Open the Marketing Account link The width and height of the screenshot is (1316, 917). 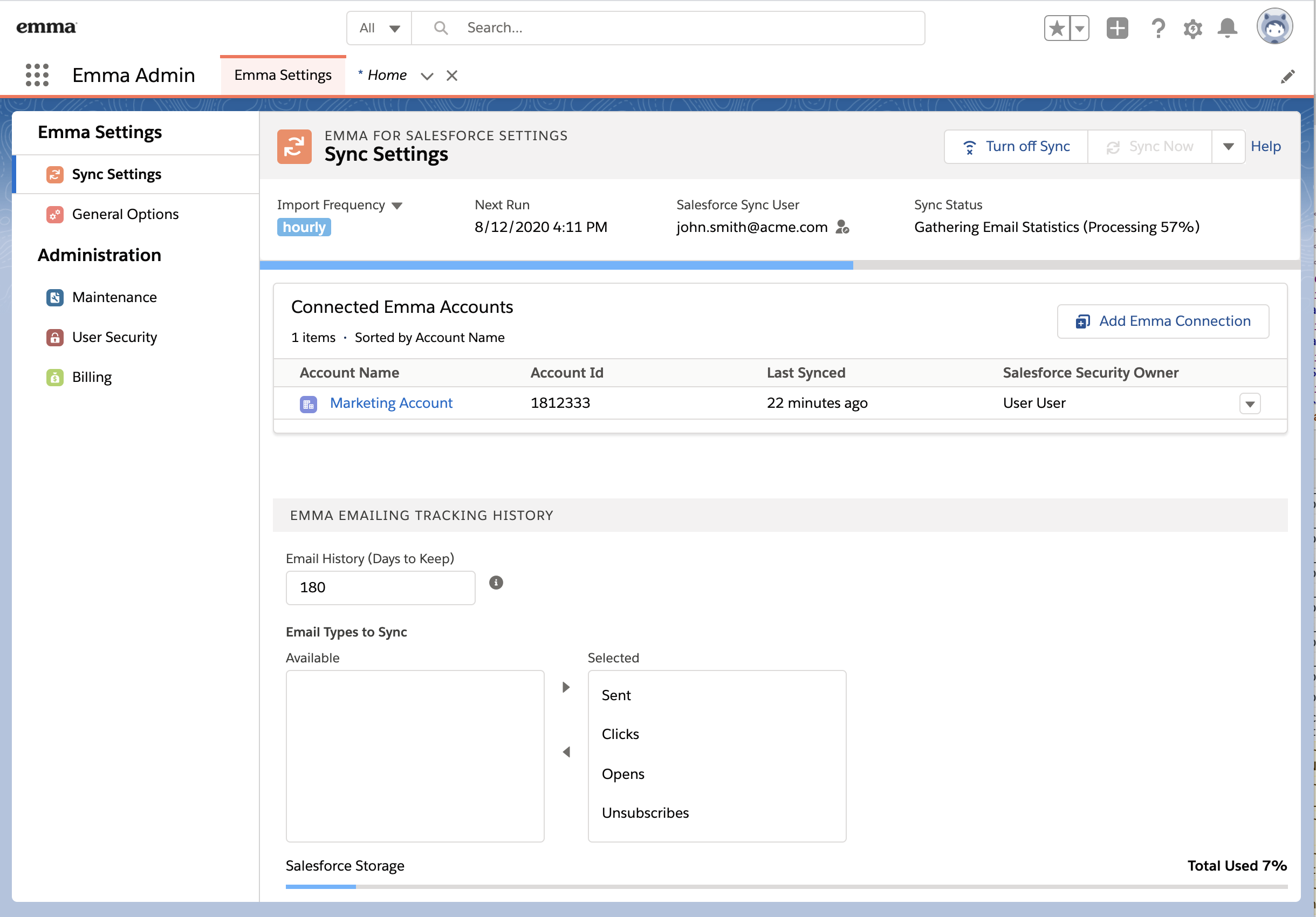(x=391, y=403)
